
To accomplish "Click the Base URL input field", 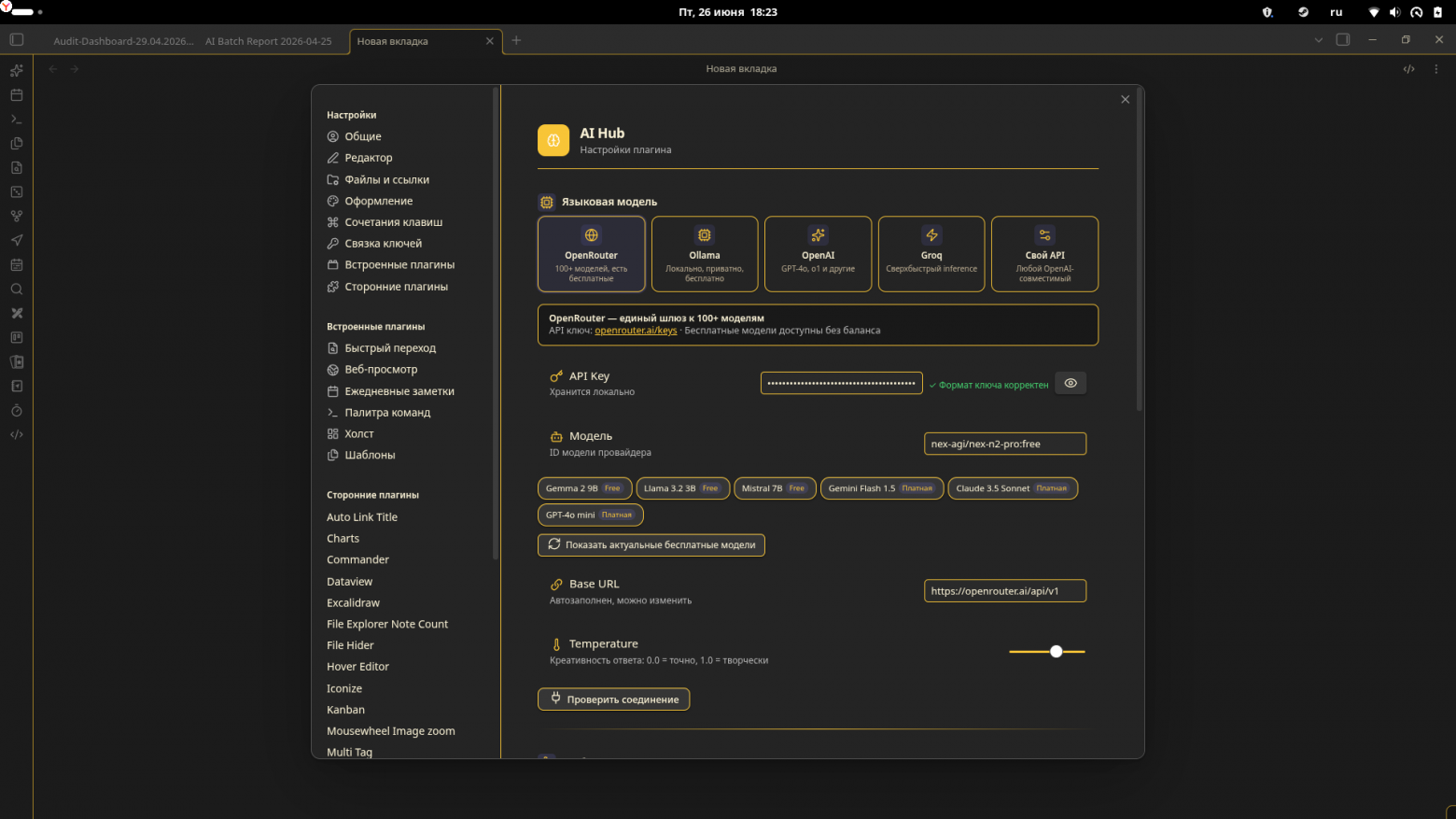I will [1005, 591].
